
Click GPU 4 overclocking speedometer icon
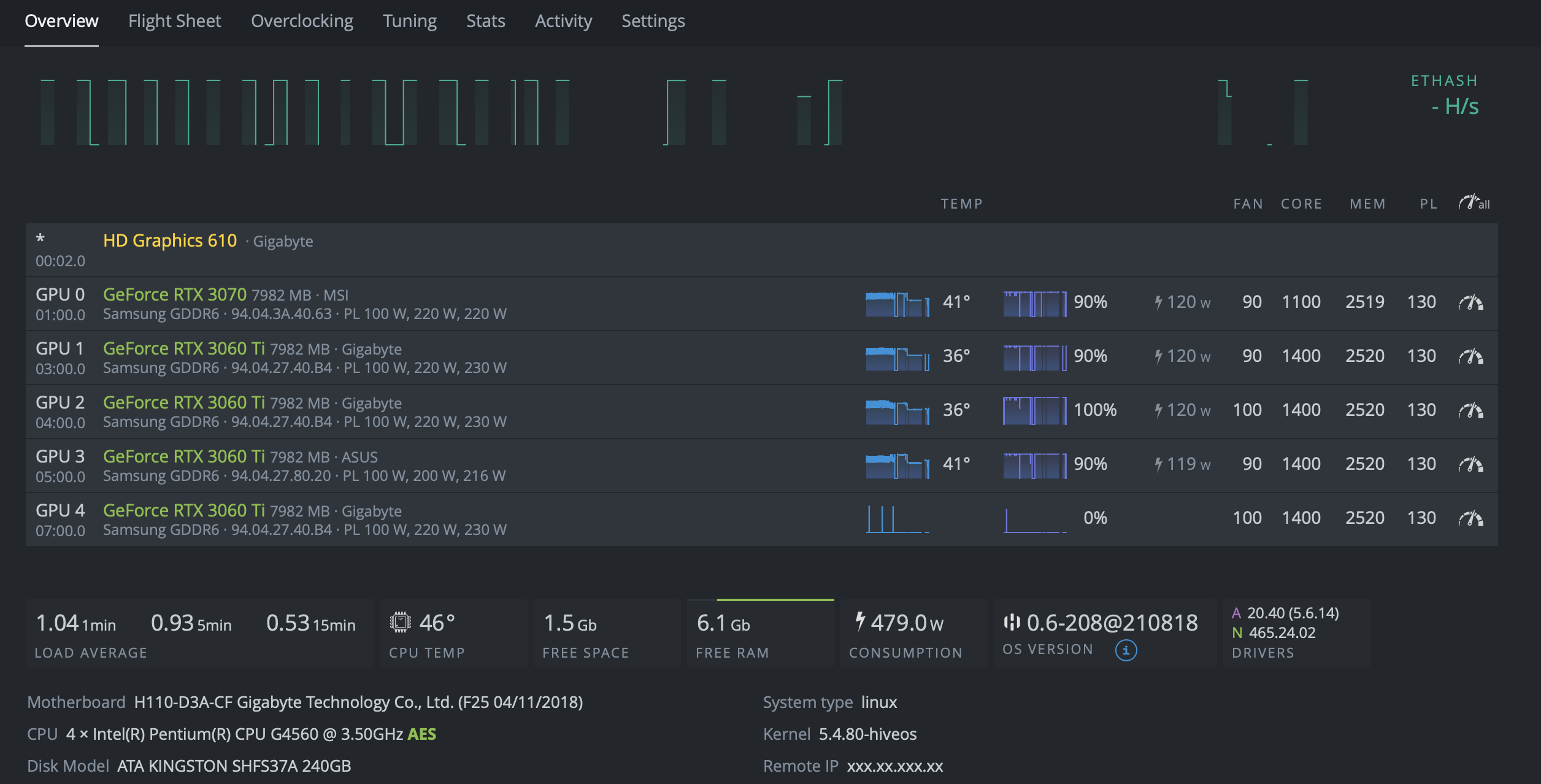tap(1470, 518)
